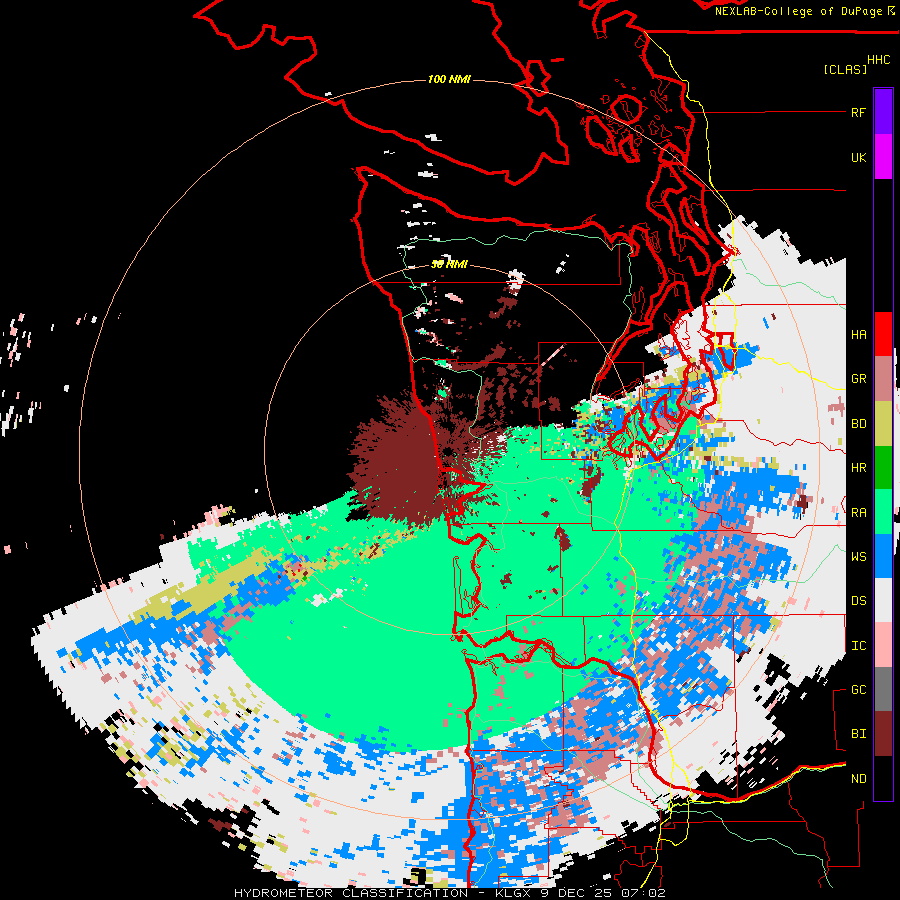Click the GC legend label
This screenshot has width=900, height=900.
click(x=858, y=690)
